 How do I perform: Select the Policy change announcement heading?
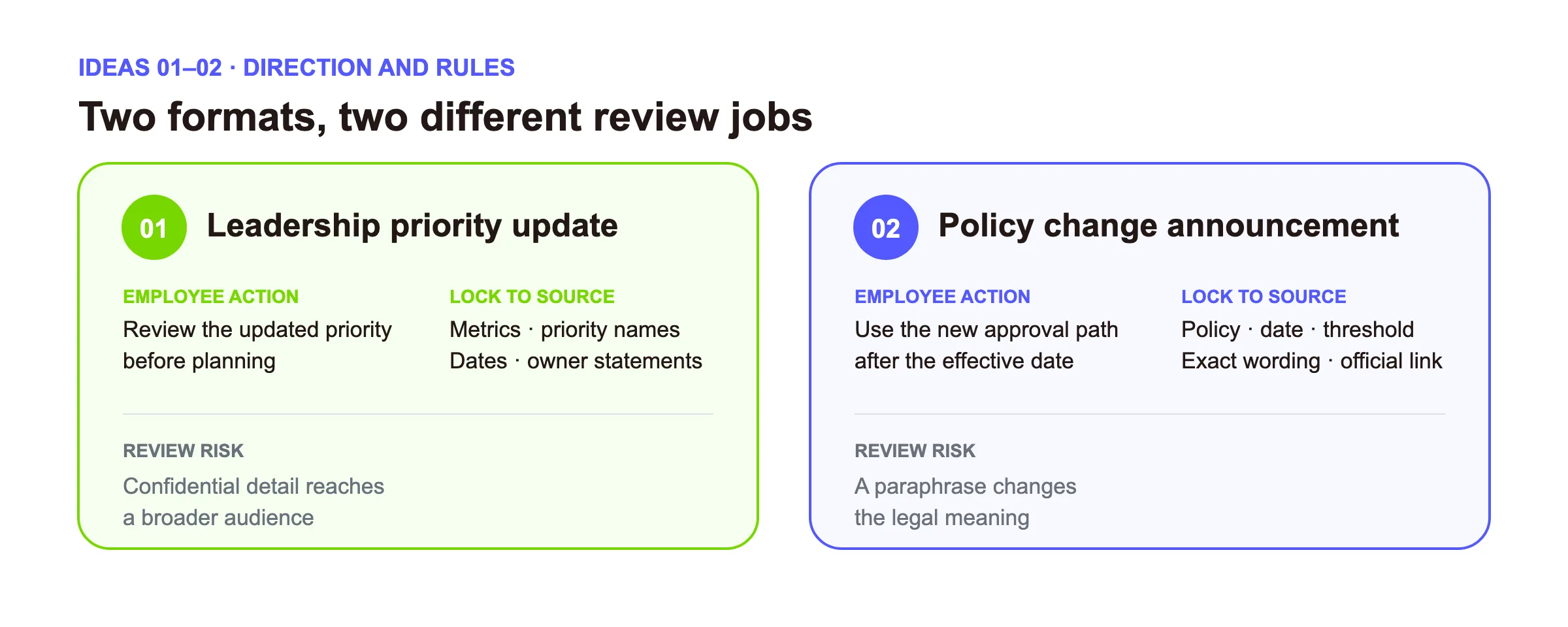(x=1168, y=226)
